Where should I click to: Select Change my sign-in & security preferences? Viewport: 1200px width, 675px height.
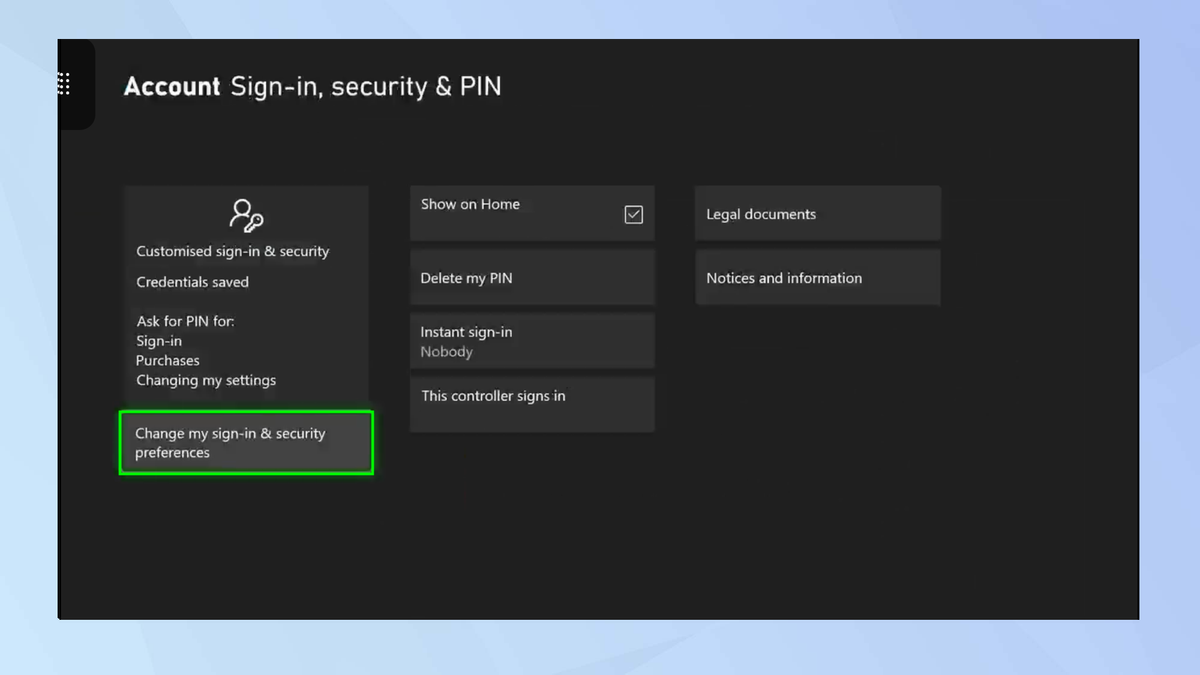pyautogui.click(x=246, y=443)
